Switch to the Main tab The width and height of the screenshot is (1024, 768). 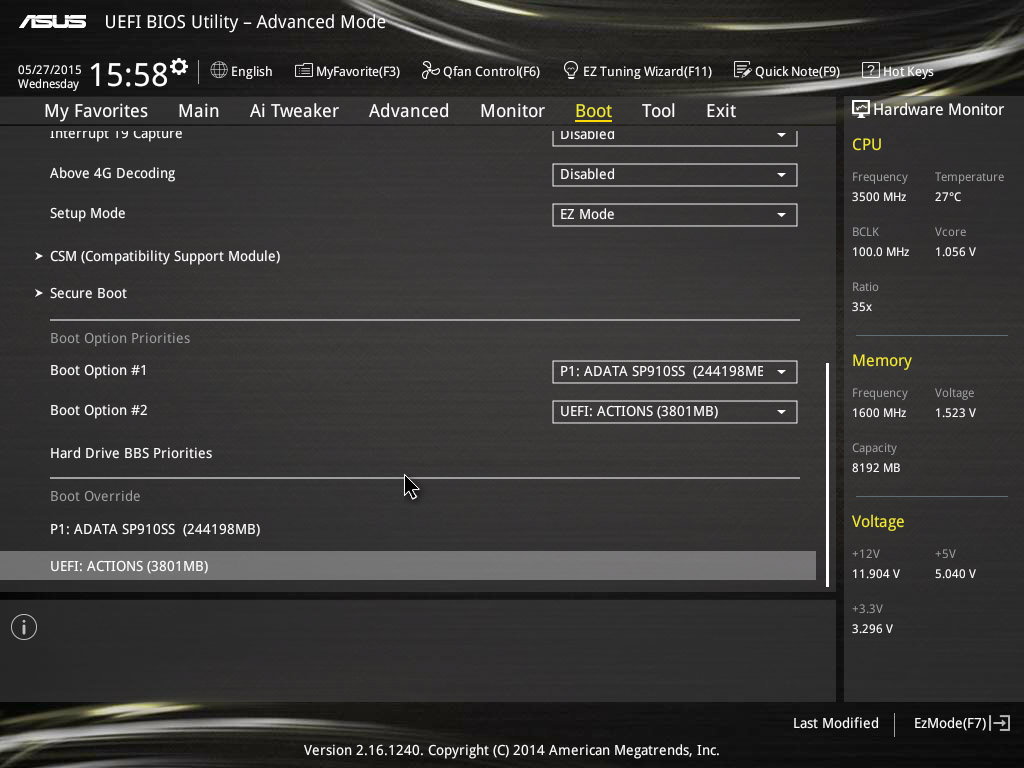point(199,111)
